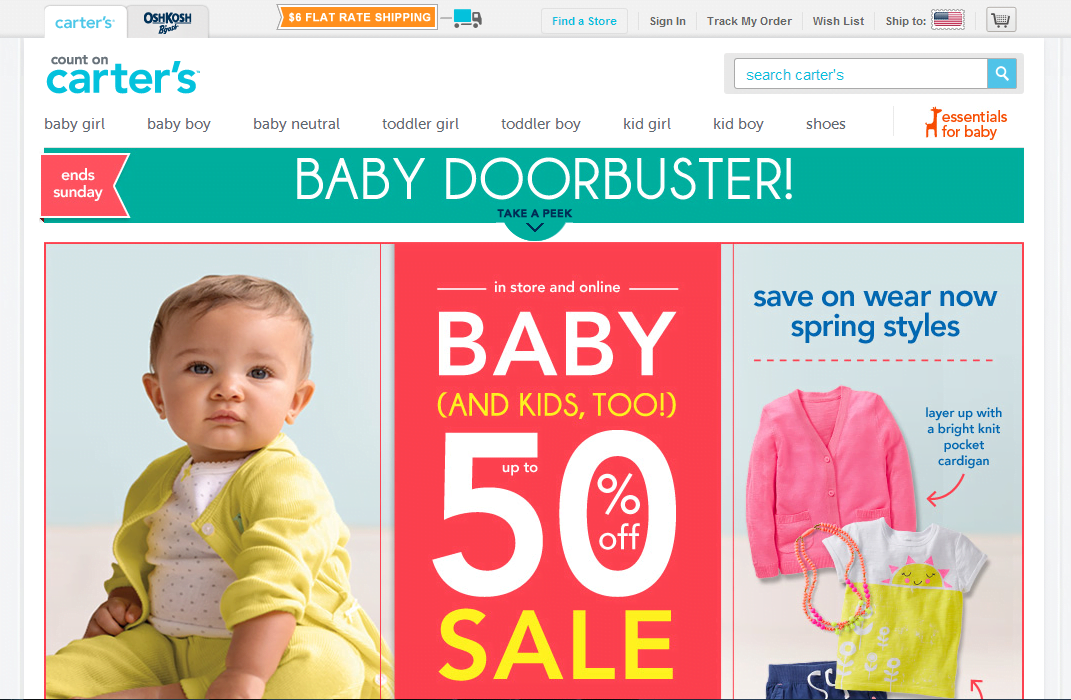
Task: Click the $6 Flat Rate Shipping banner
Action: 358,17
